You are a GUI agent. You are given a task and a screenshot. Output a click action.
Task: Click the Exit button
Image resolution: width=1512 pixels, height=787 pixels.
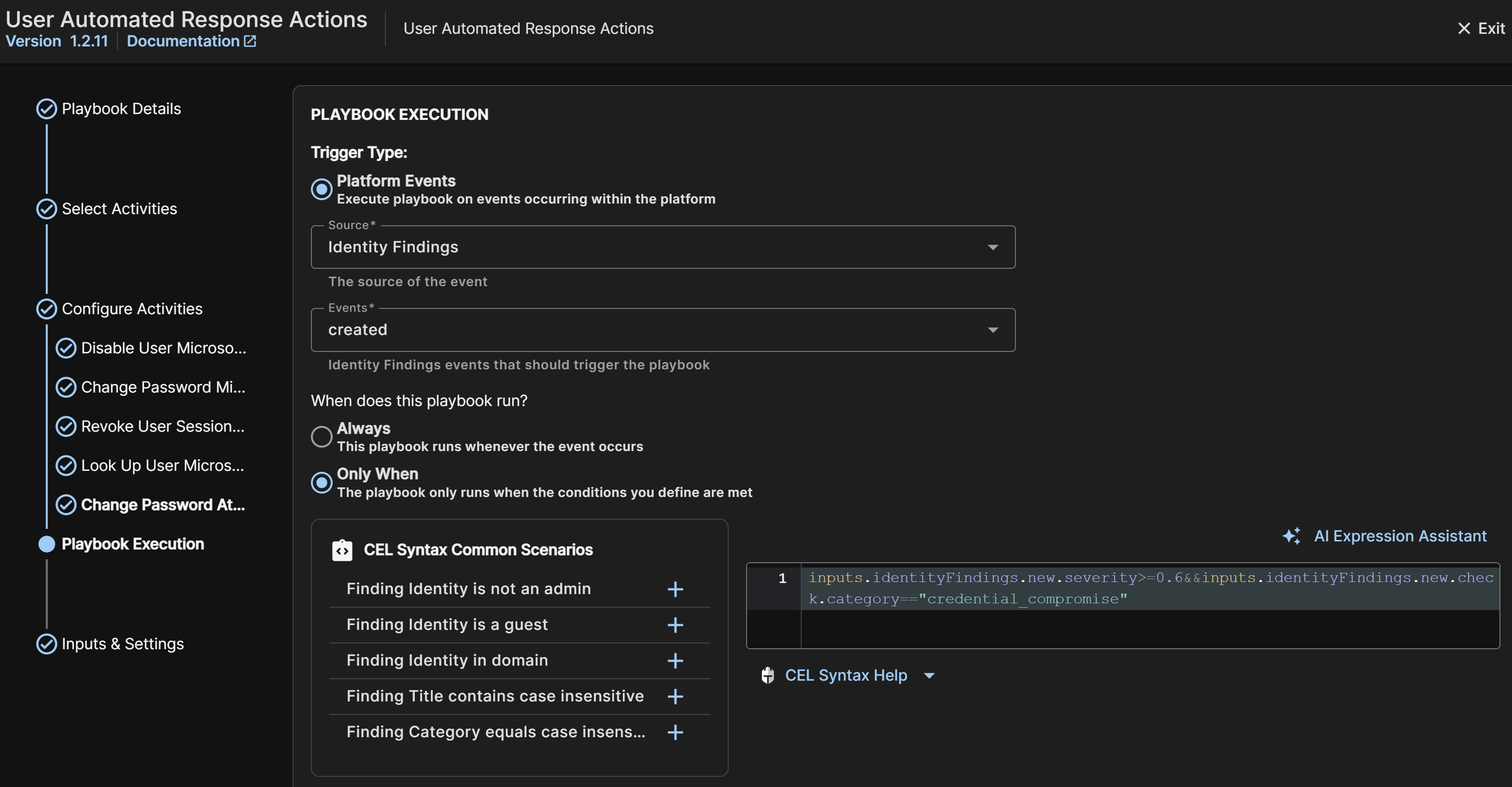1482,28
